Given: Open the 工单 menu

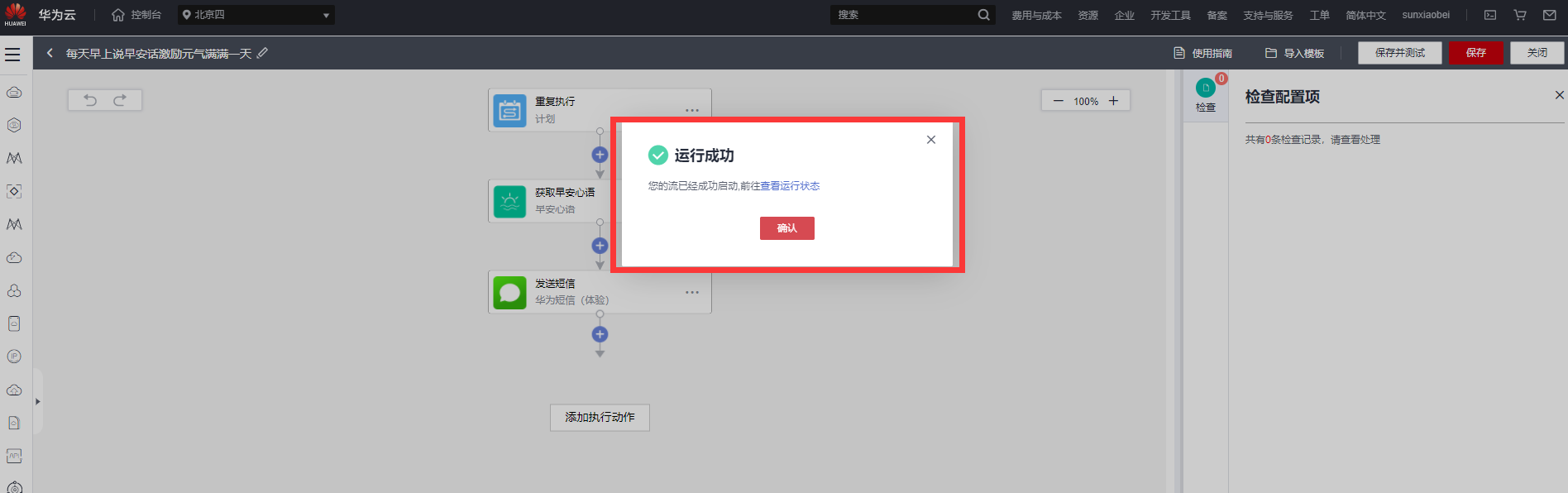Looking at the screenshot, I should (x=1319, y=15).
